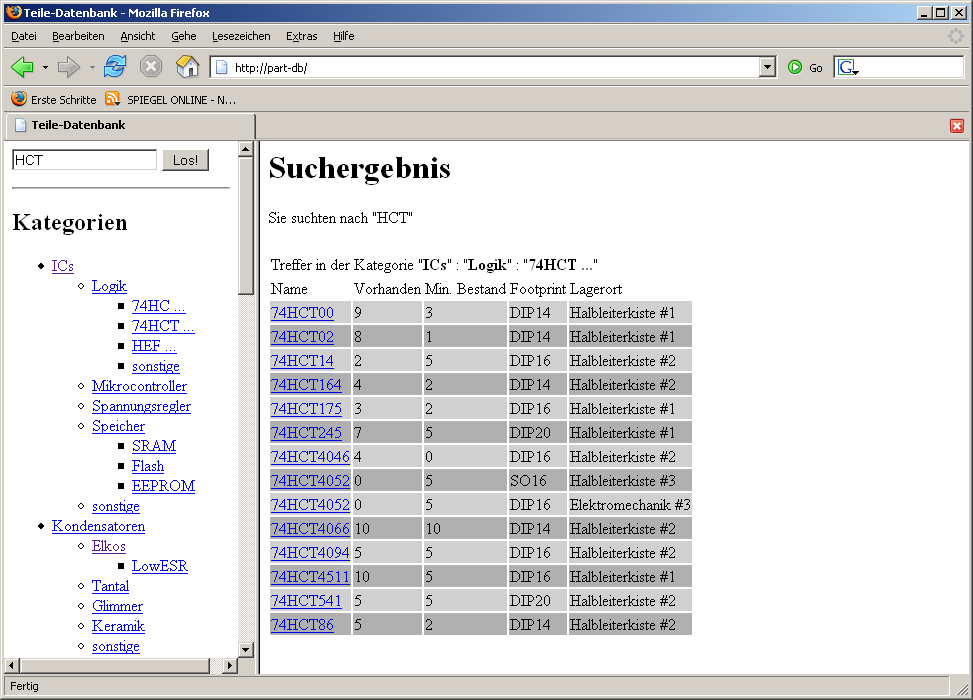The height and width of the screenshot is (700, 973).
Task: Close the tab with the red X
Action: click(957, 126)
